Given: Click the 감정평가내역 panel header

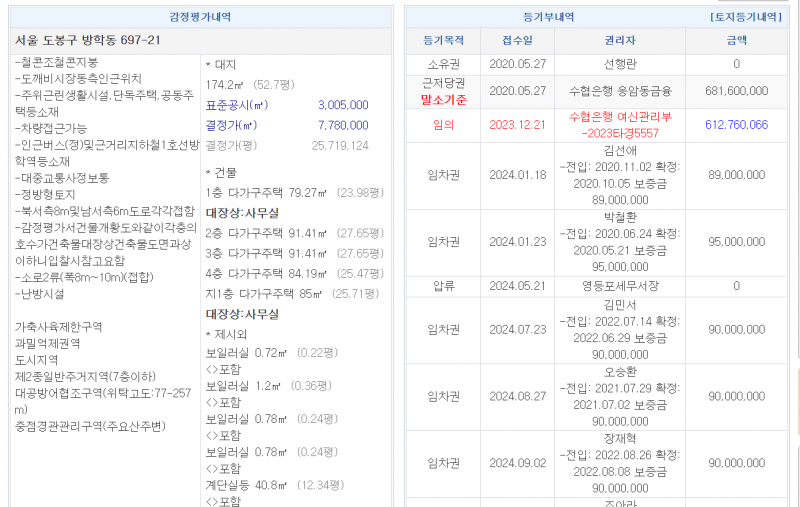Looking at the screenshot, I should coord(198,17).
